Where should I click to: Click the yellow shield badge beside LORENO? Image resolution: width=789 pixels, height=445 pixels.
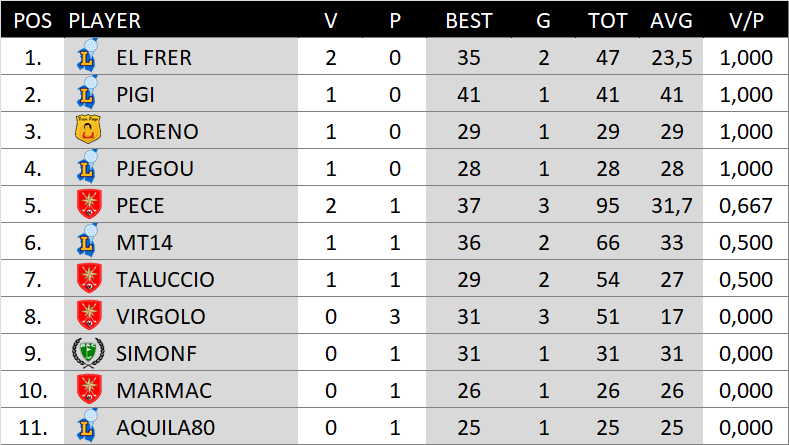click(88, 131)
